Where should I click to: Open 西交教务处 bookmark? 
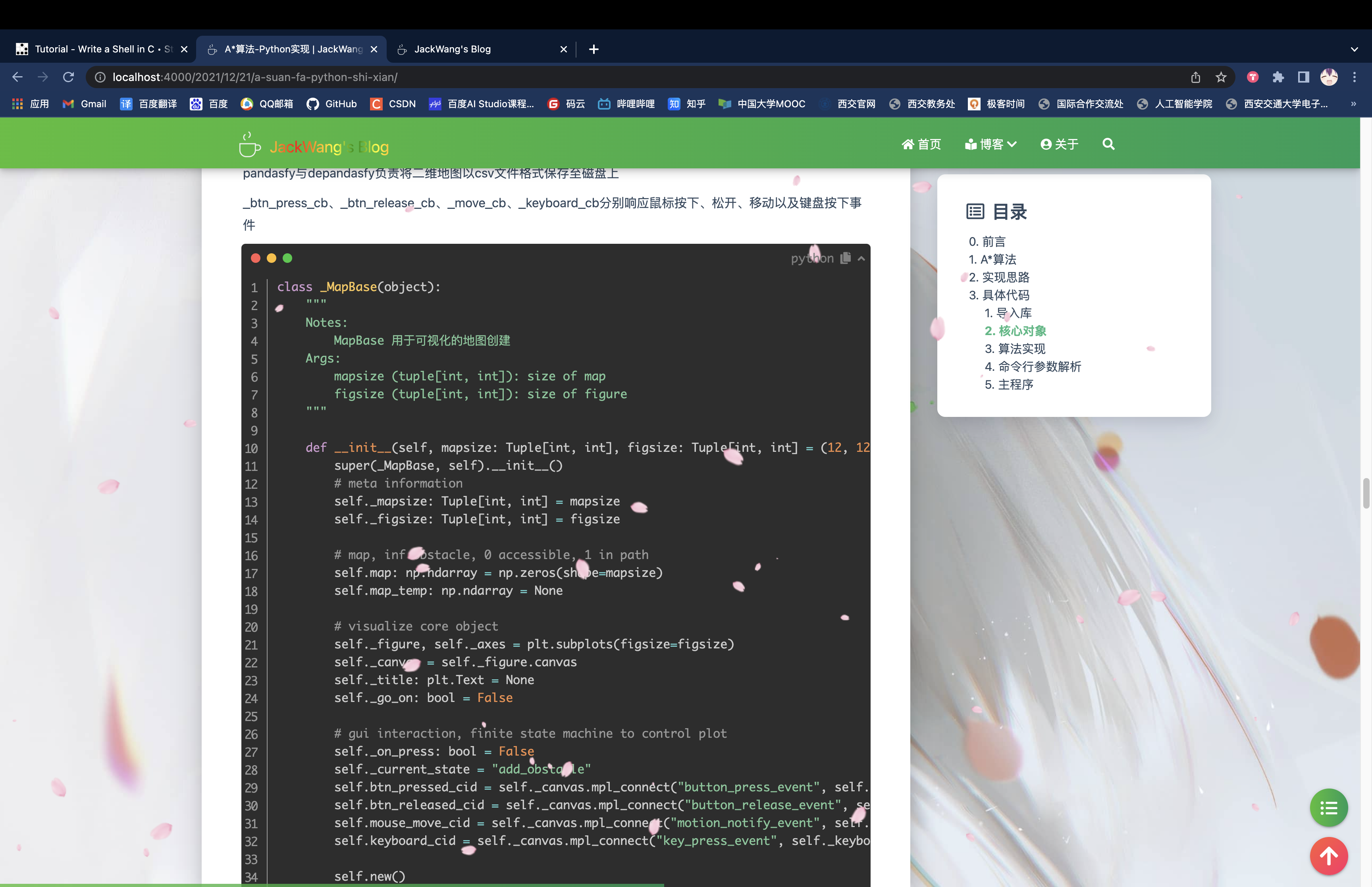pyautogui.click(x=922, y=104)
